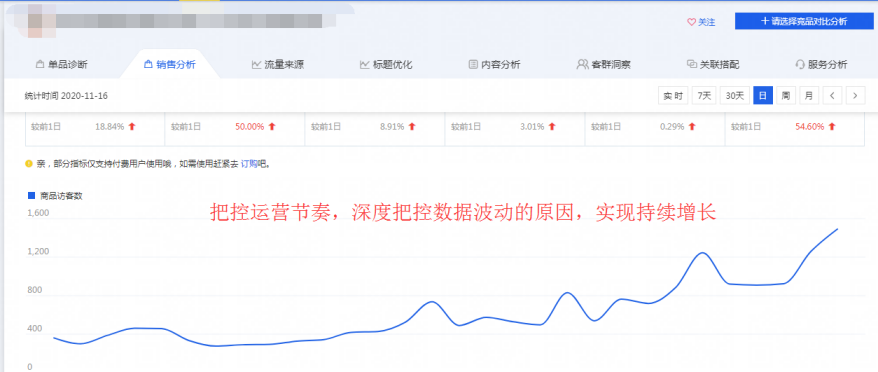This screenshot has width=878, height=372.
Task: Choose the 周 period button
Action: tap(786, 96)
